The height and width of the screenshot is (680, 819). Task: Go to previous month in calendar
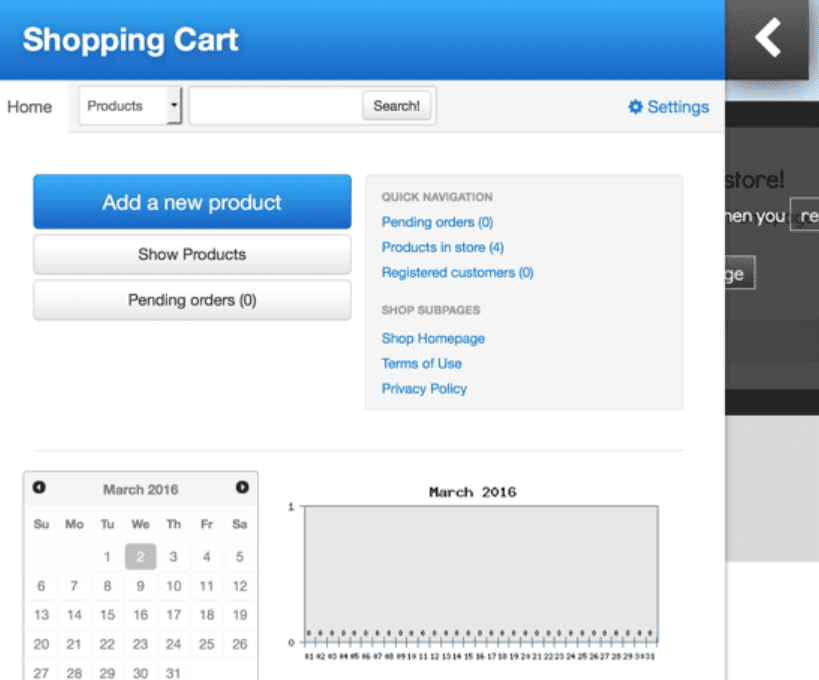[39, 487]
